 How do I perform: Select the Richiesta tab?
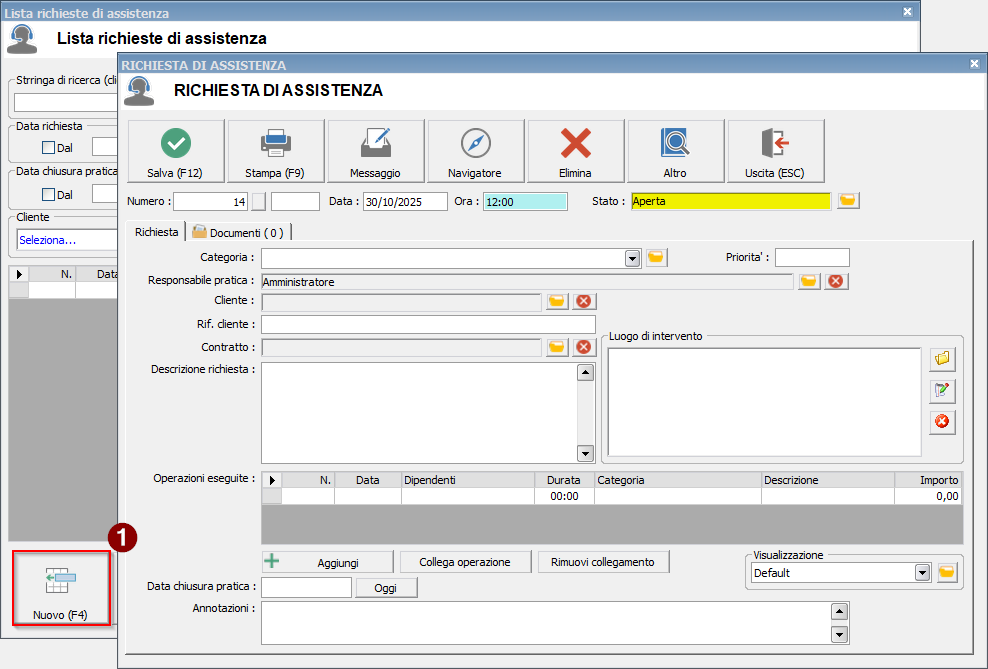coord(156,232)
